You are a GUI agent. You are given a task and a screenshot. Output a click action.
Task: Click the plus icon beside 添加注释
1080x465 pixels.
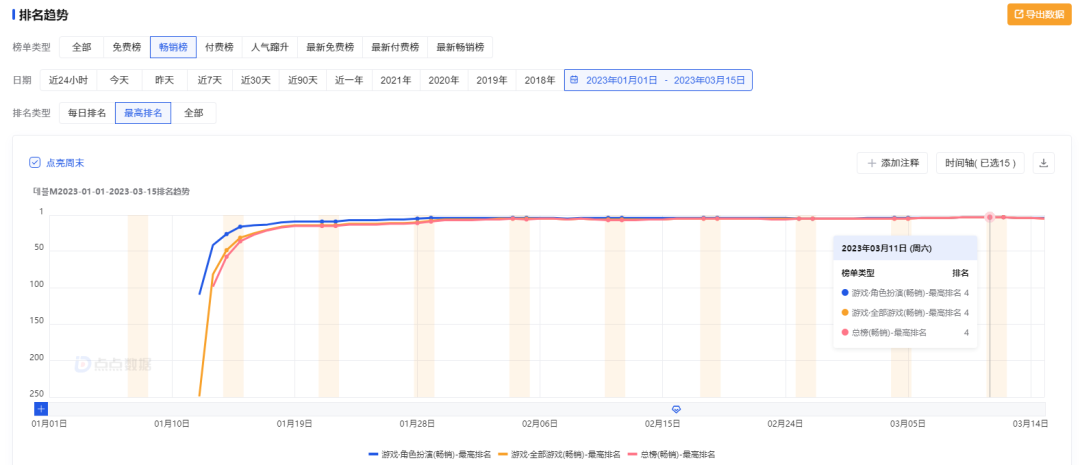coord(872,163)
